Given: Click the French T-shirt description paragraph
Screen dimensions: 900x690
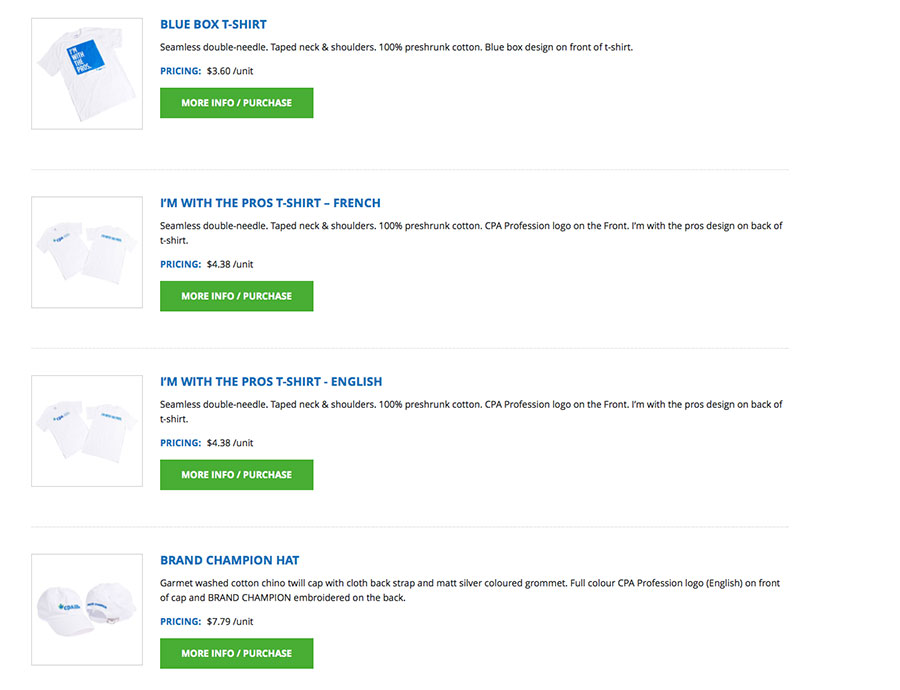Looking at the screenshot, I should pos(470,233).
